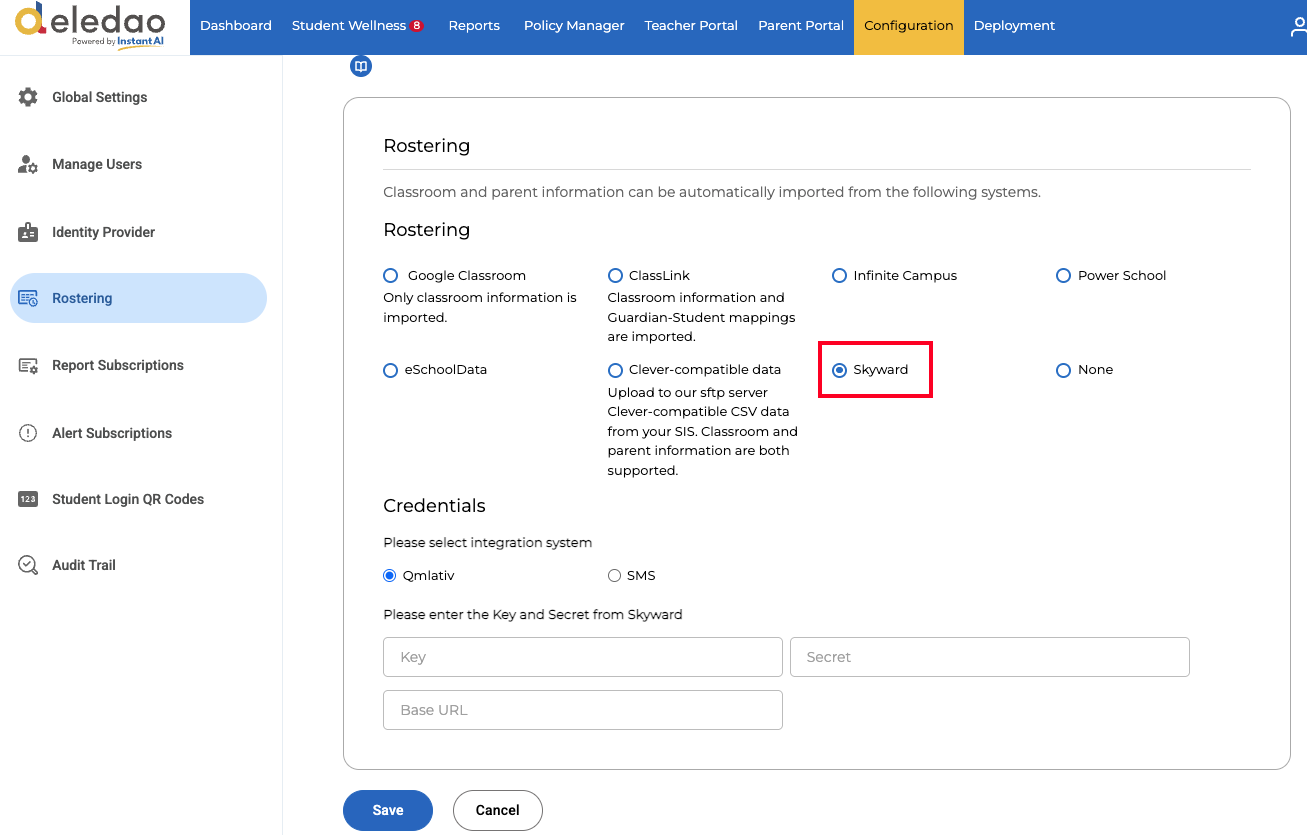The image size is (1307, 835).
Task: Open the Teacher Portal tab
Action: point(691,26)
